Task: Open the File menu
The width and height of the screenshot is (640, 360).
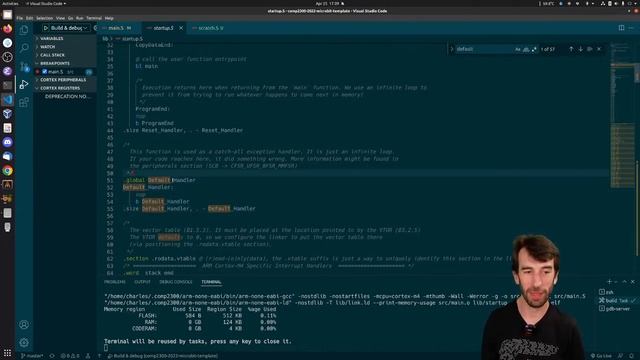Action: pyautogui.click(x=20, y=18)
